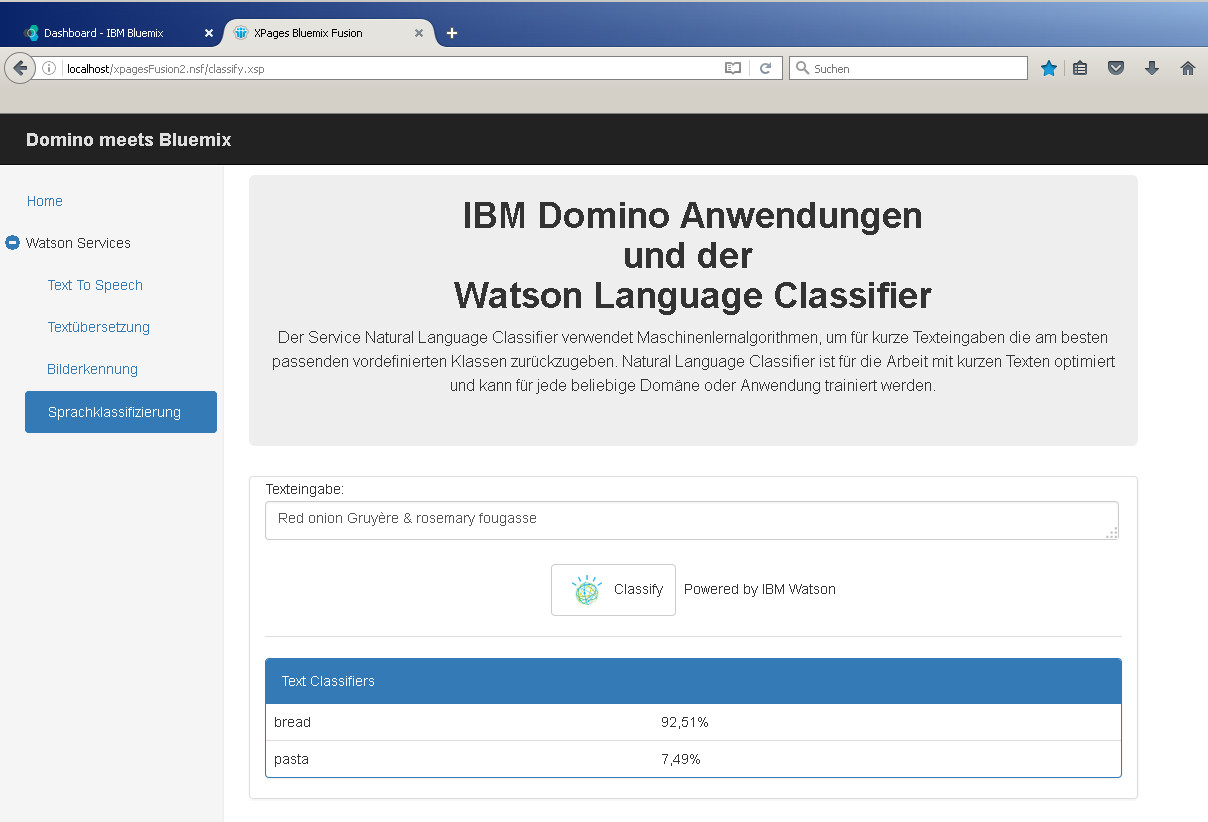The image size is (1208, 822).
Task: Open Textübersetzung page
Action: coord(98,327)
